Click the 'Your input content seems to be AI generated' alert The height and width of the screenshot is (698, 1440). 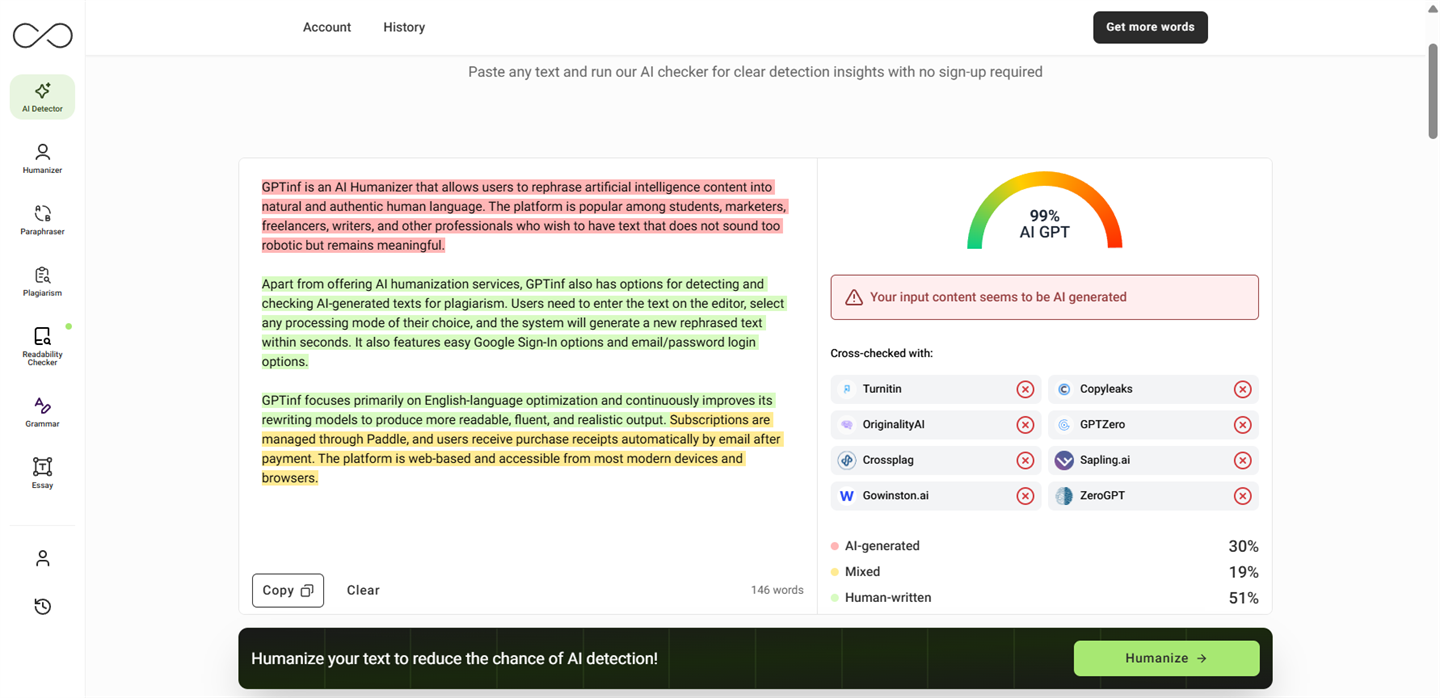1044,297
